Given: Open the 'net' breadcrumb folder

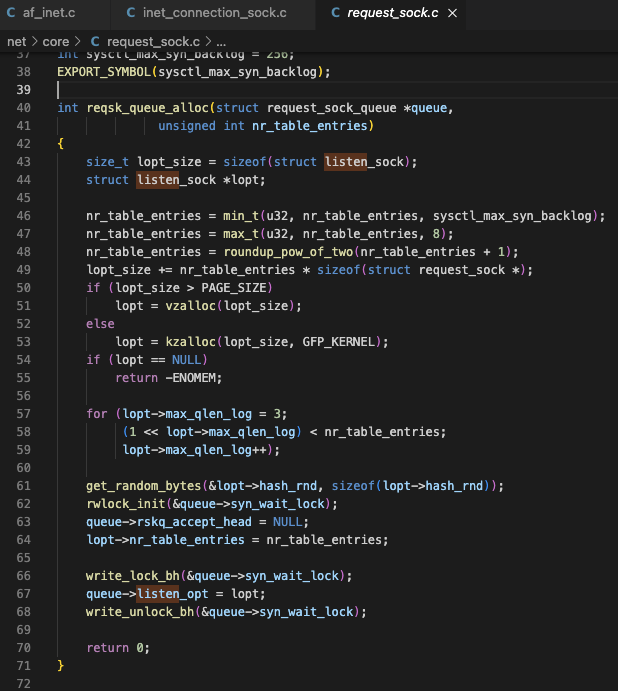Looking at the screenshot, I should 17,42.
